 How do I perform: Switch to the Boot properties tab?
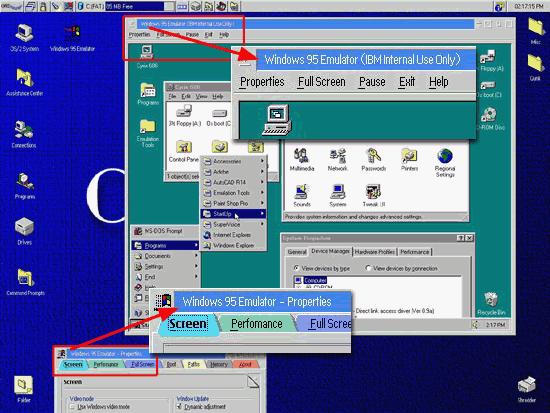click(x=171, y=365)
